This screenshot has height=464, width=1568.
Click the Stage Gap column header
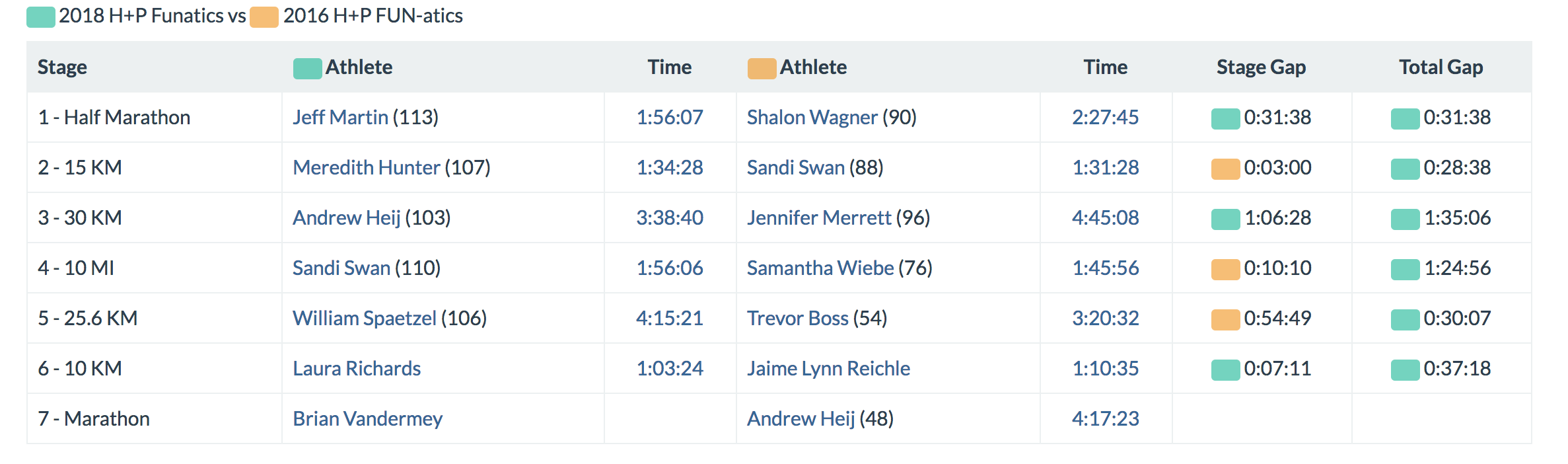tap(1261, 67)
